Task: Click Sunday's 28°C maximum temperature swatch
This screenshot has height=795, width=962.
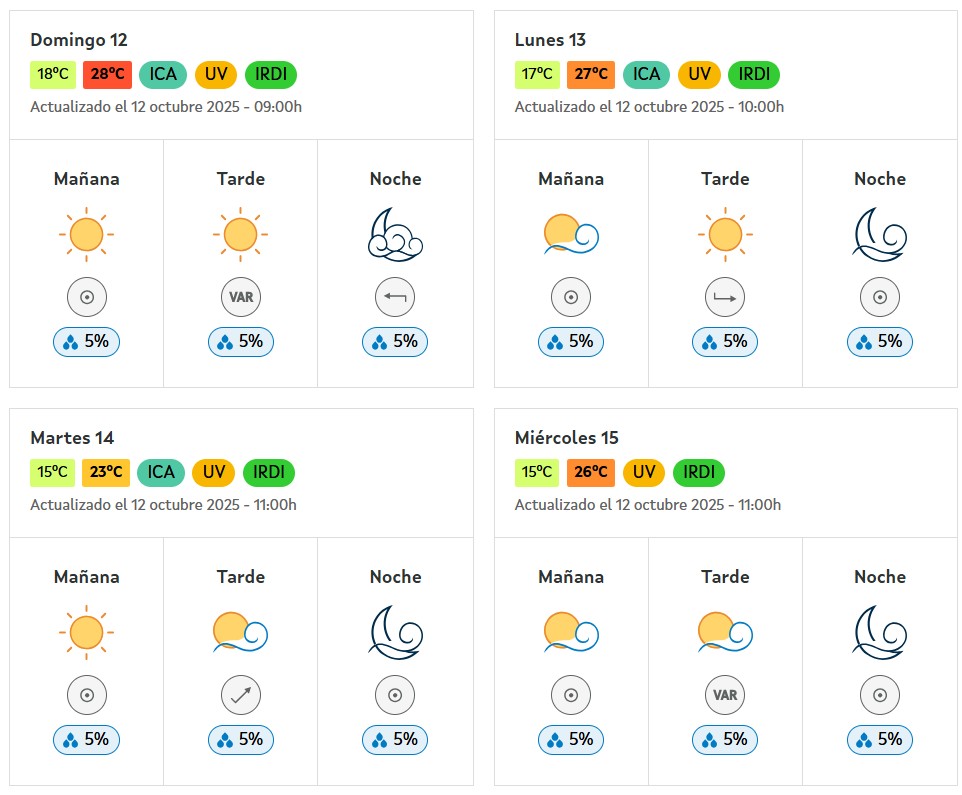Action: pyautogui.click(x=107, y=74)
